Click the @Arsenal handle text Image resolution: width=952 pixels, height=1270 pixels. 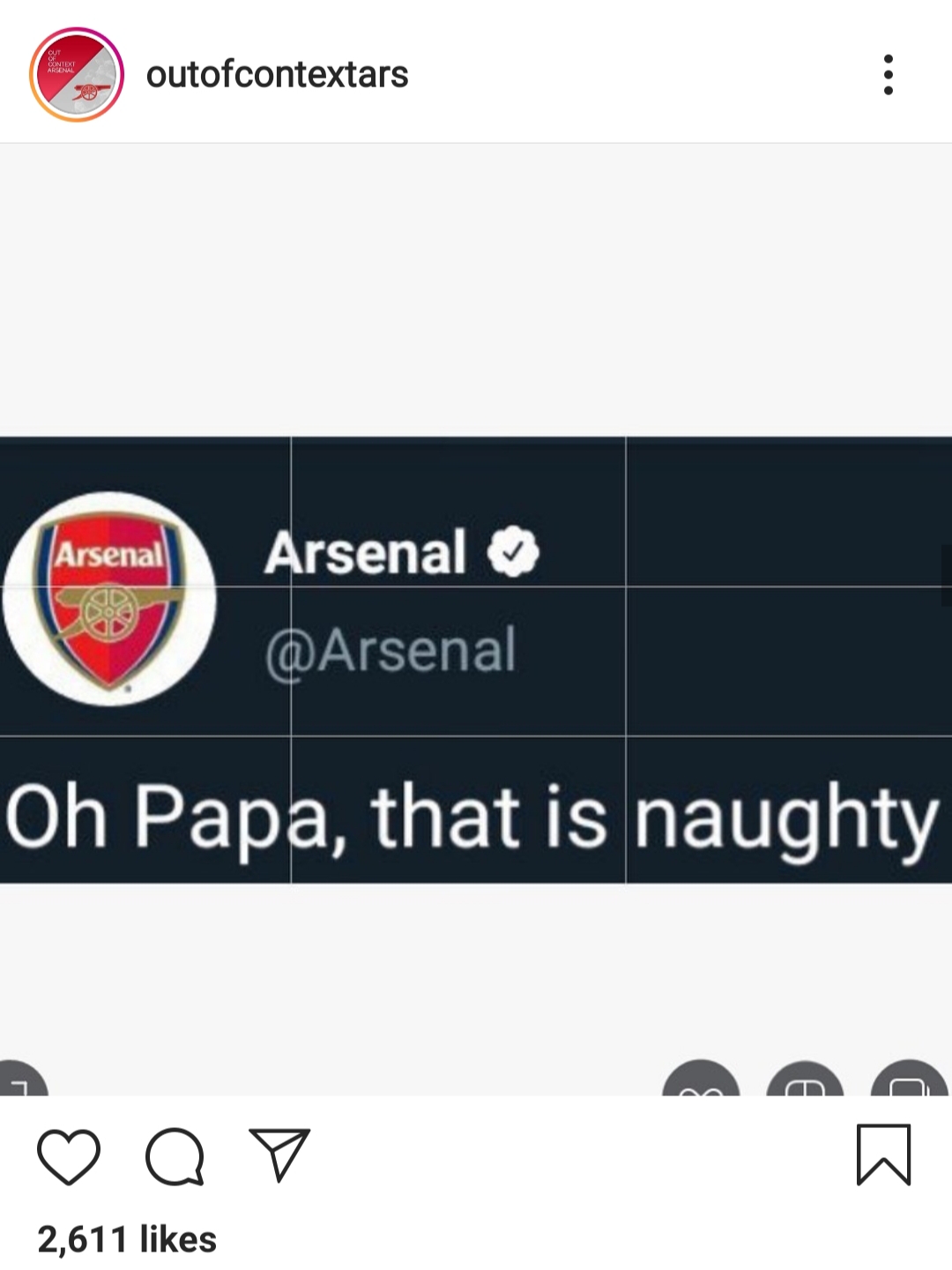[x=390, y=650]
